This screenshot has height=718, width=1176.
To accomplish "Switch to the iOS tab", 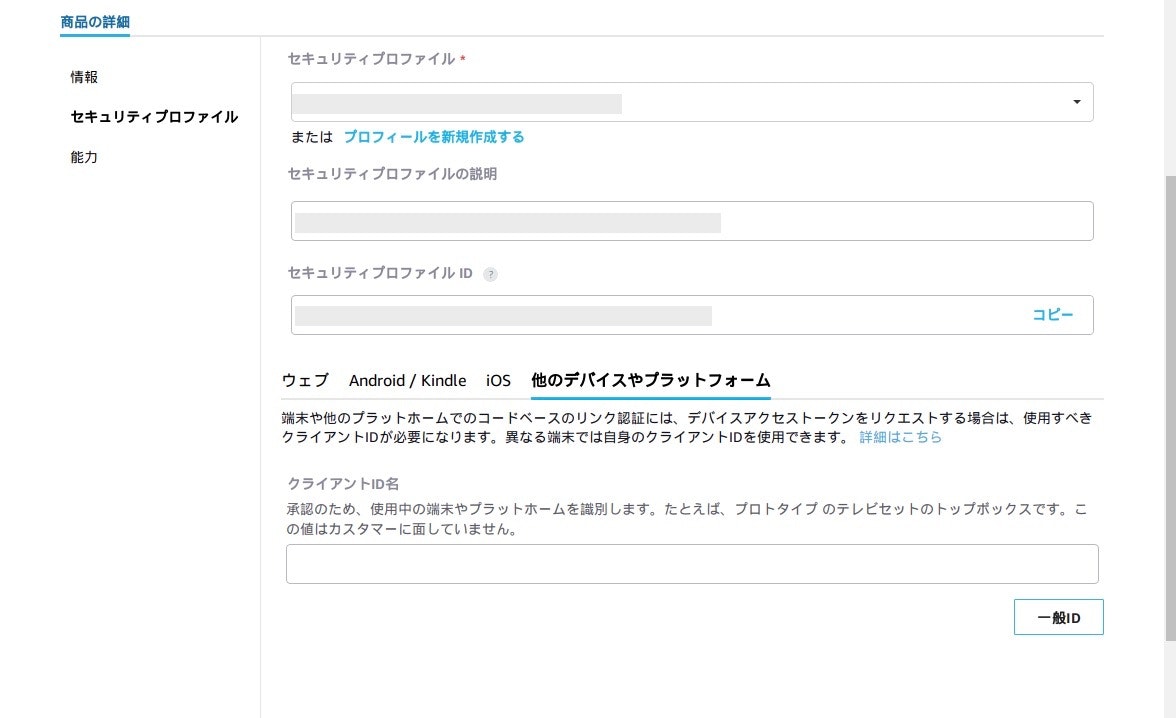I will tap(498, 380).
